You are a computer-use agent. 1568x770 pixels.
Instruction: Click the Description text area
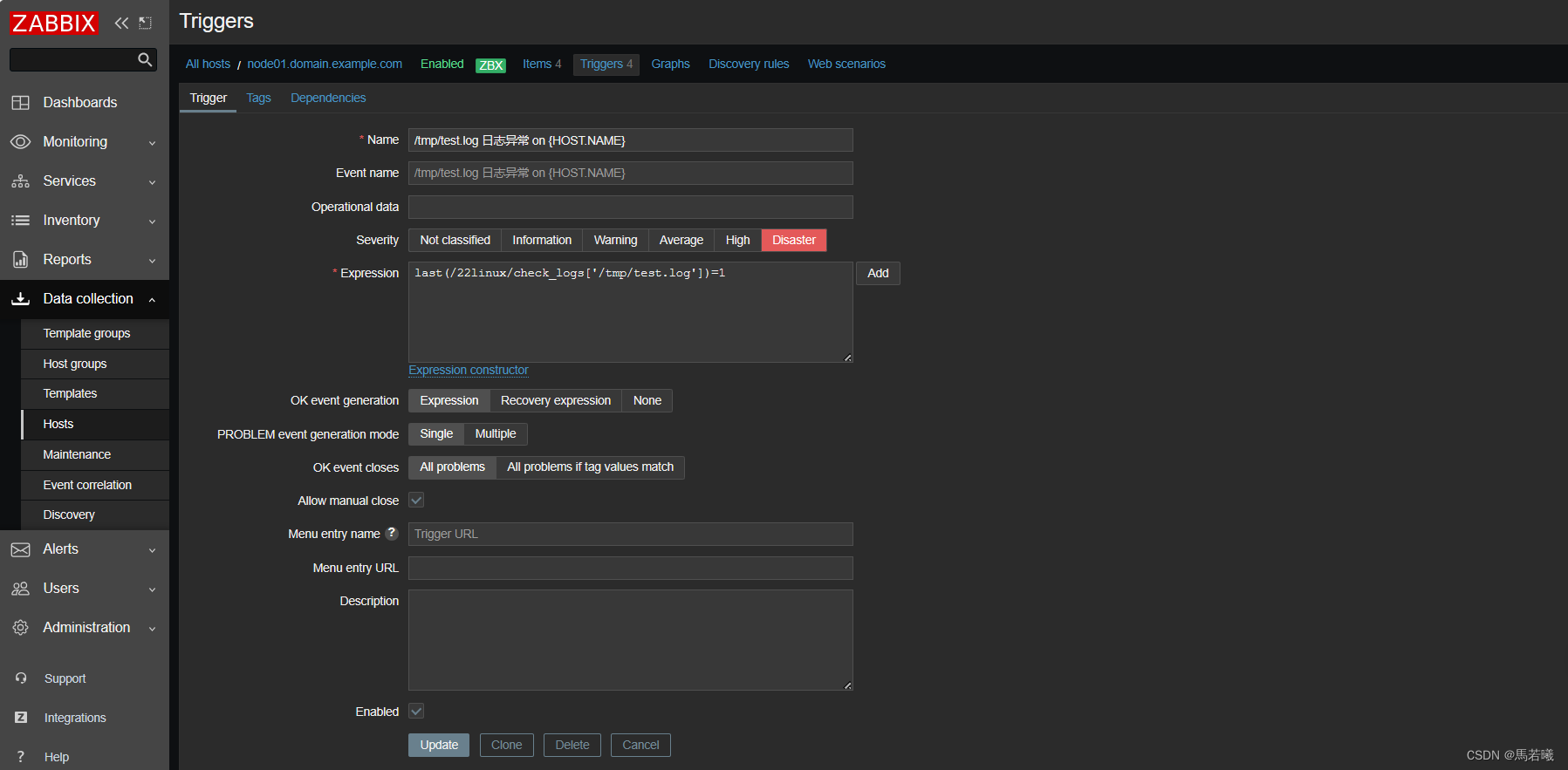point(630,640)
